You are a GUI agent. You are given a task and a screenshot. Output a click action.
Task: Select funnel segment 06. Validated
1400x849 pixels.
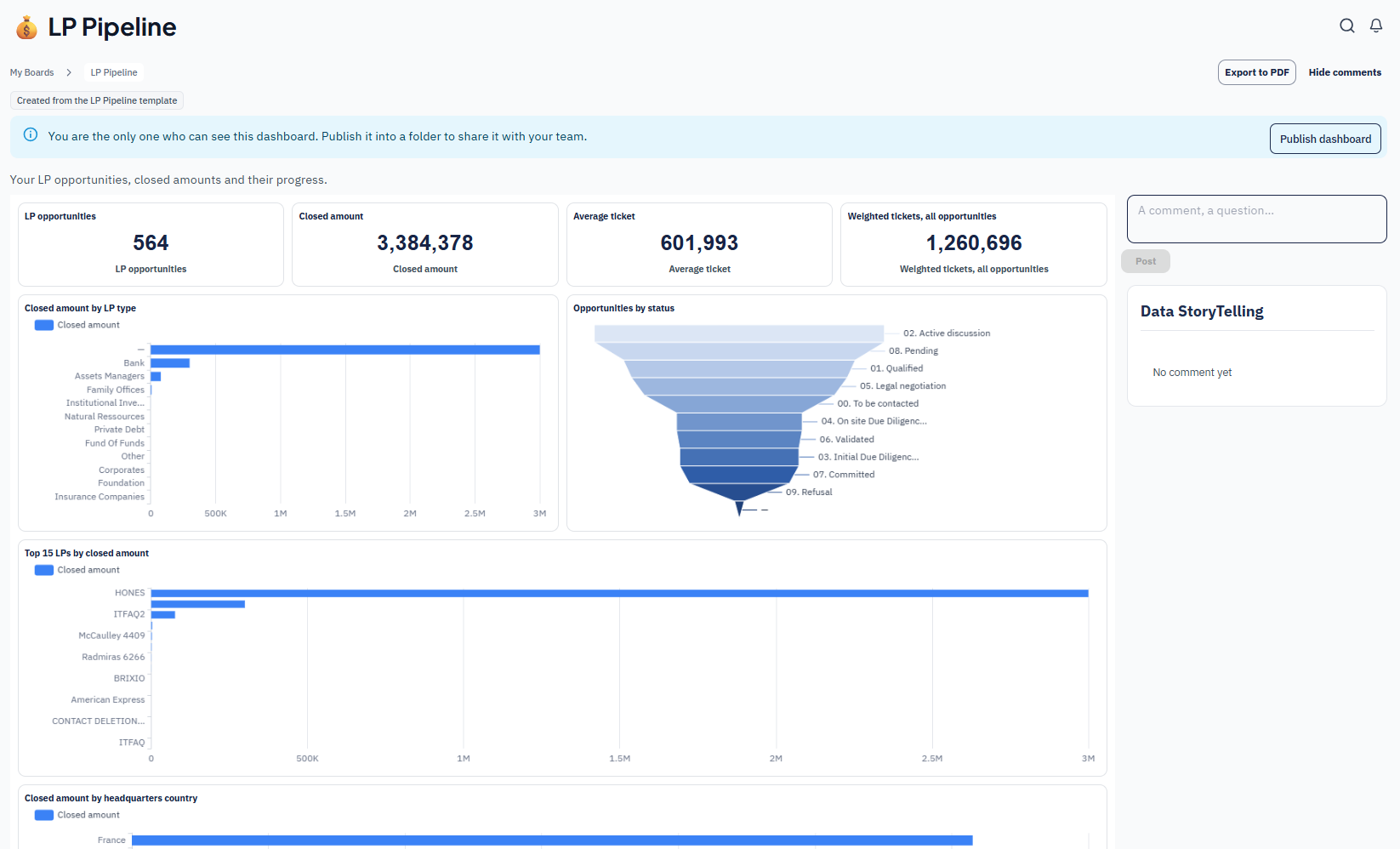739,440
